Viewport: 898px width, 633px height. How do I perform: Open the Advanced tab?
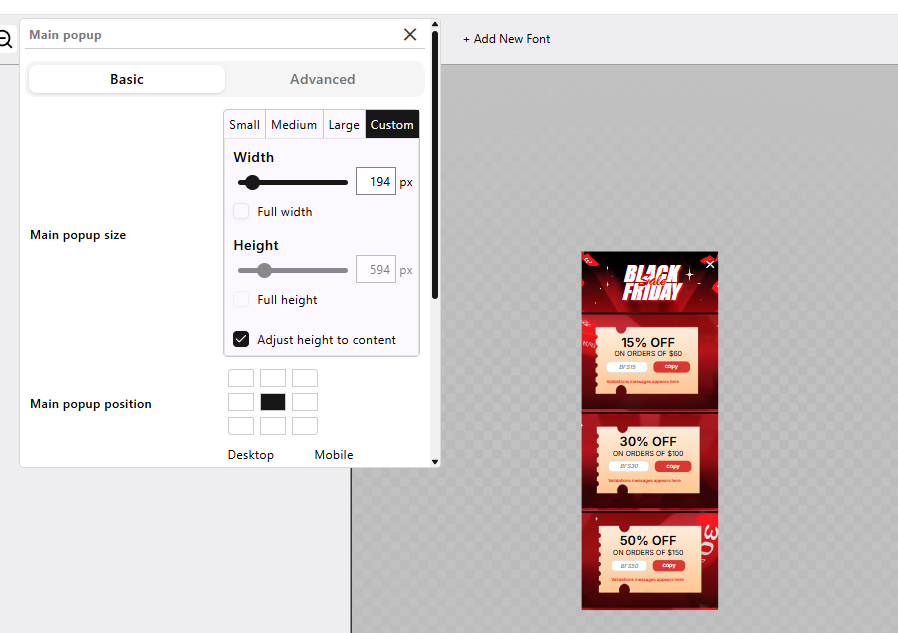click(x=322, y=79)
